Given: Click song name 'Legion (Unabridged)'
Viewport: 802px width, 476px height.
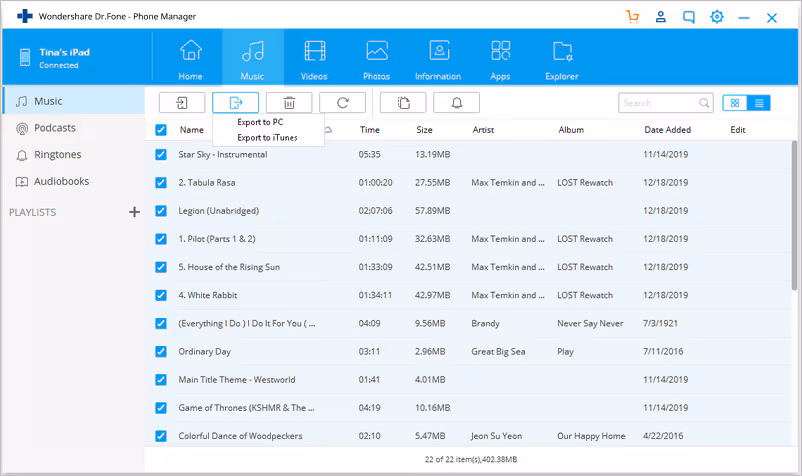Looking at the screenshot, I should 218,211.
